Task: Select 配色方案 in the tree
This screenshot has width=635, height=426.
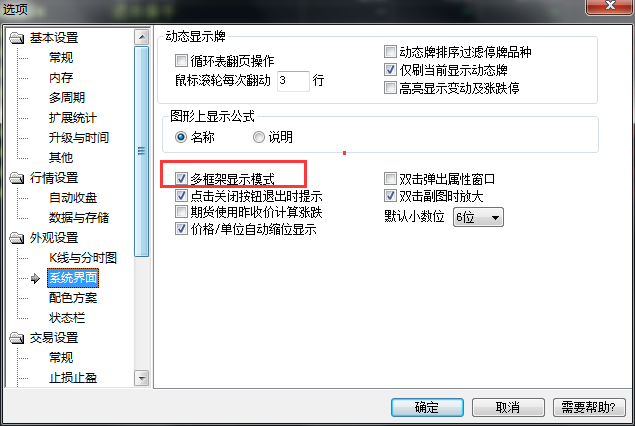Action: 73,298
